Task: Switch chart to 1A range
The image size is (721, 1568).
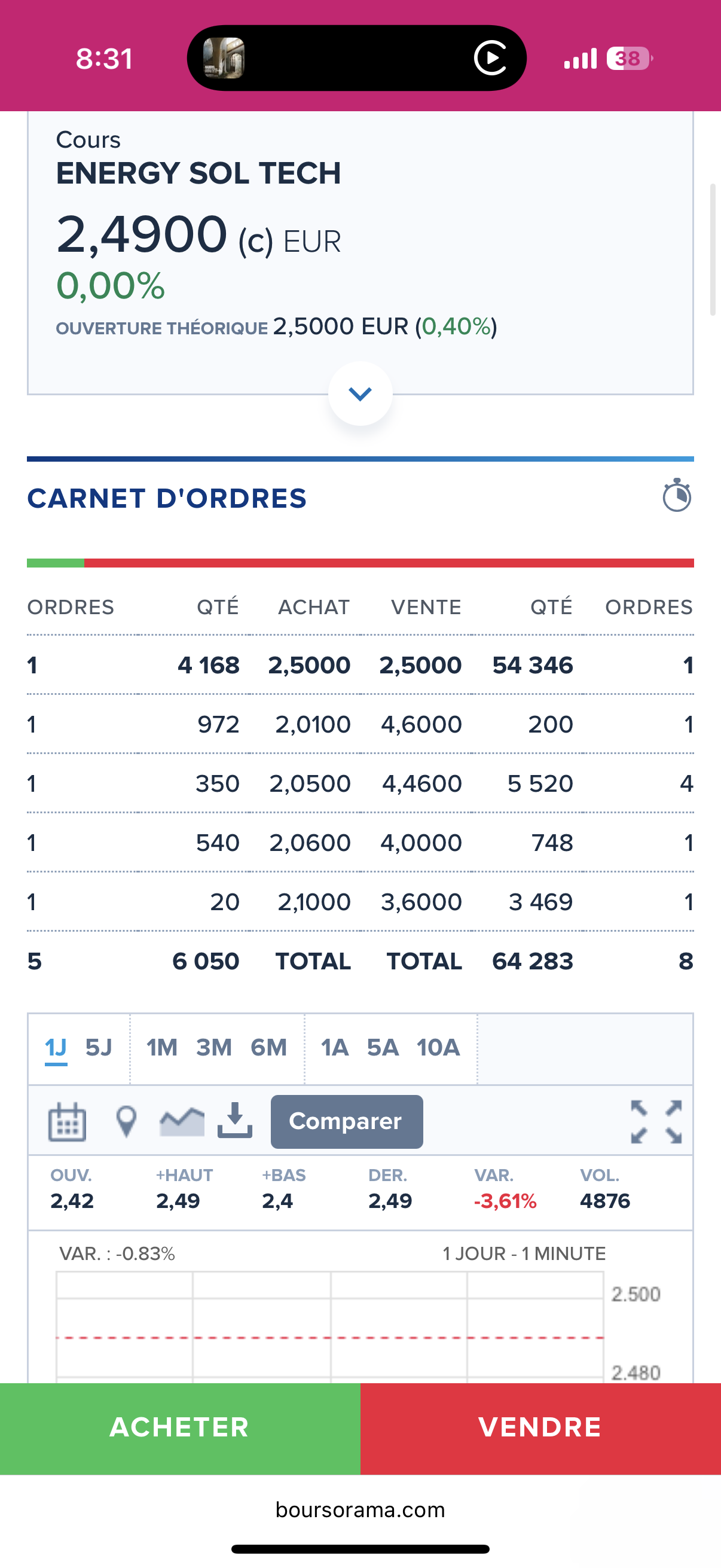Action: [335, 1048]
